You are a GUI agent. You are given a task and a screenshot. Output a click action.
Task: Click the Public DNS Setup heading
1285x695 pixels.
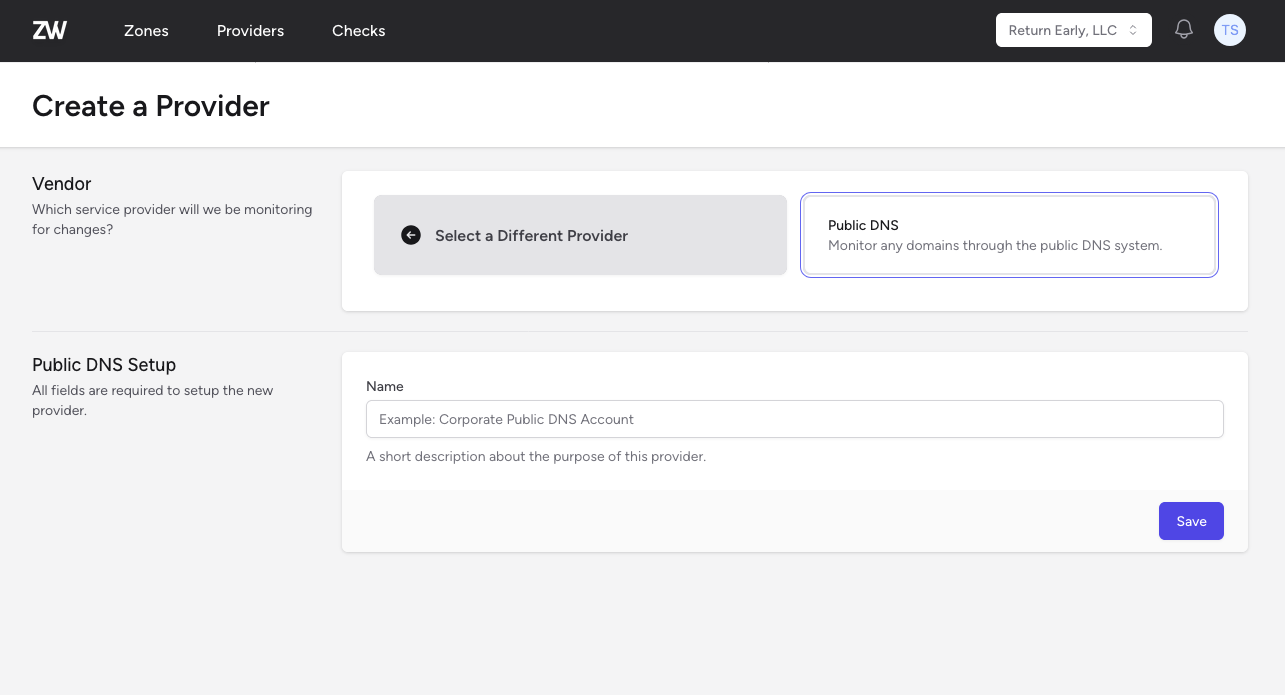point(103,364)
